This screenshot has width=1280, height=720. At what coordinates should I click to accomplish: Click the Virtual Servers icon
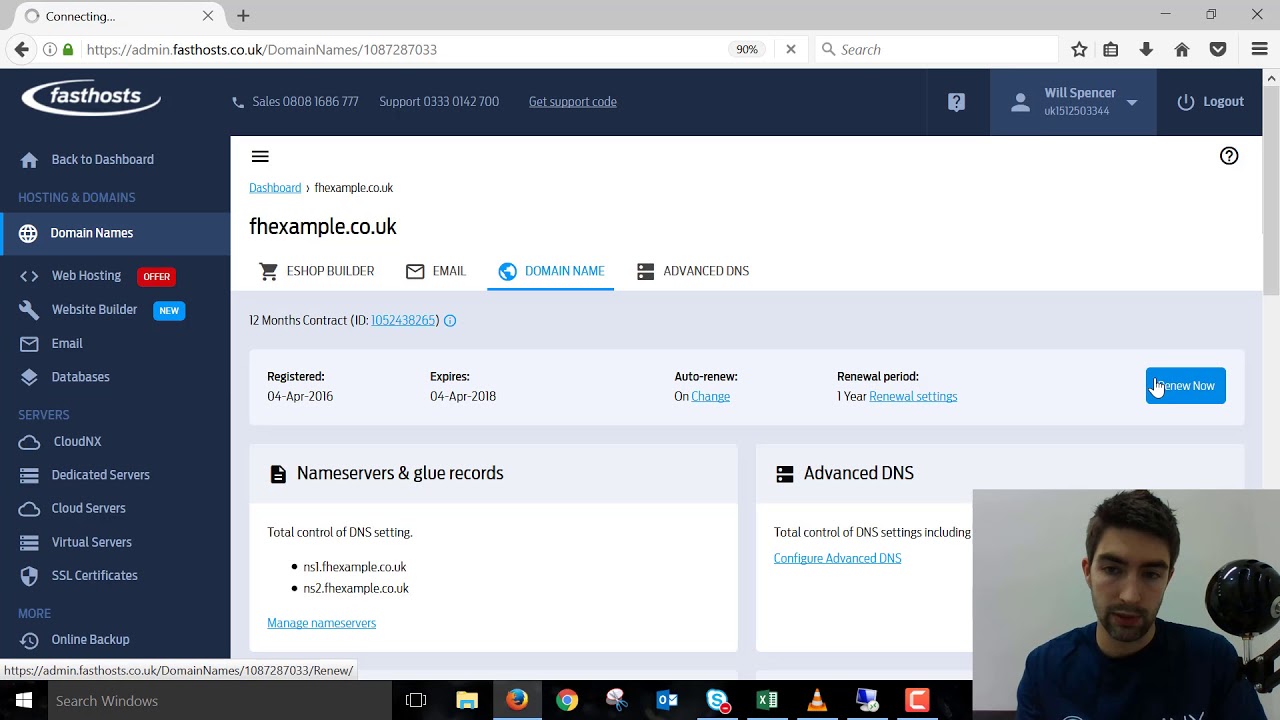pyautogui.click(x=29, y=542)
